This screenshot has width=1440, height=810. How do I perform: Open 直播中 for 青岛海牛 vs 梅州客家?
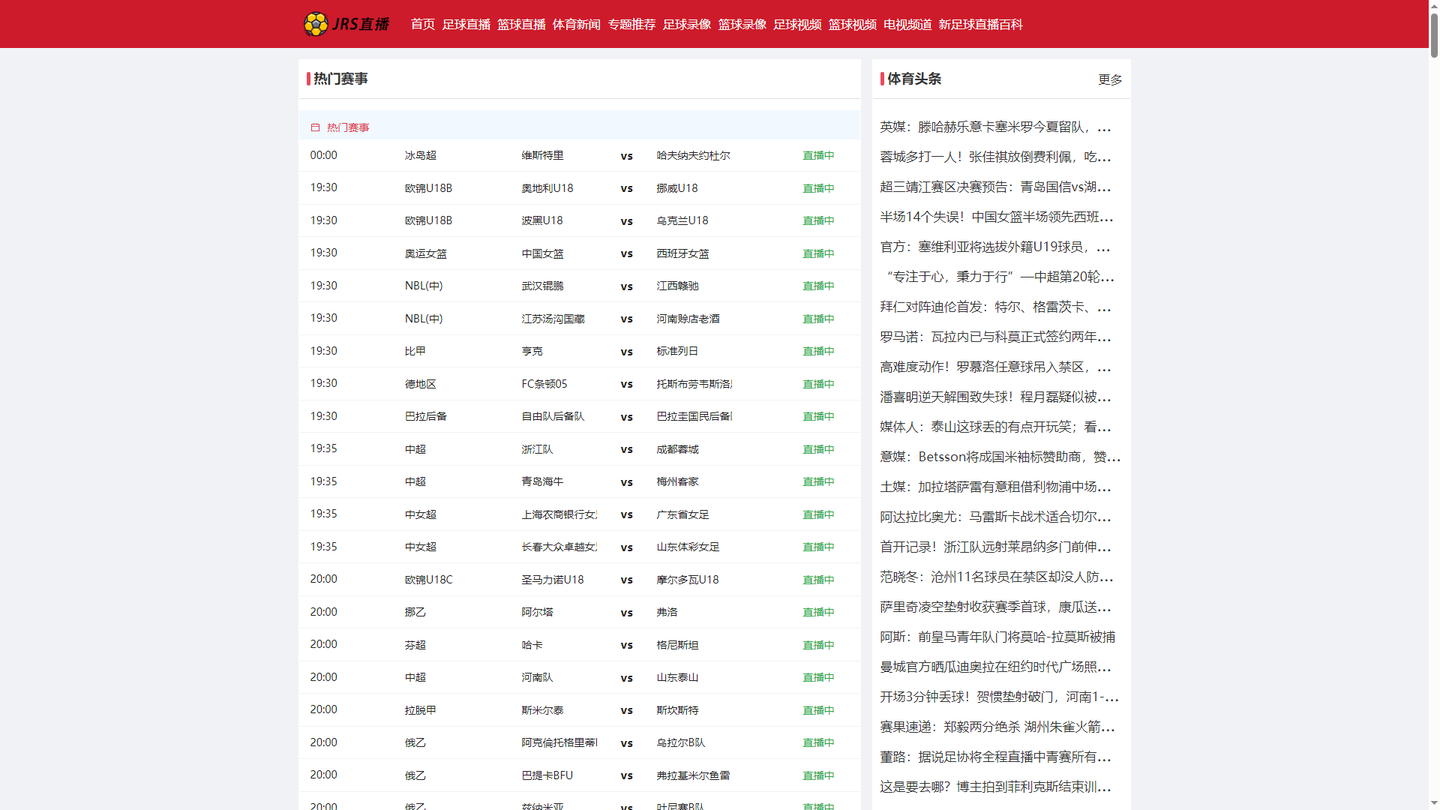[818, 482]
